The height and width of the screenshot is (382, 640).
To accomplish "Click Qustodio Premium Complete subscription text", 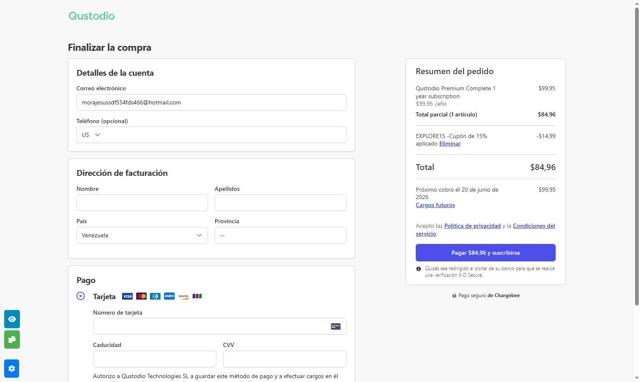I will coord(456,92).
